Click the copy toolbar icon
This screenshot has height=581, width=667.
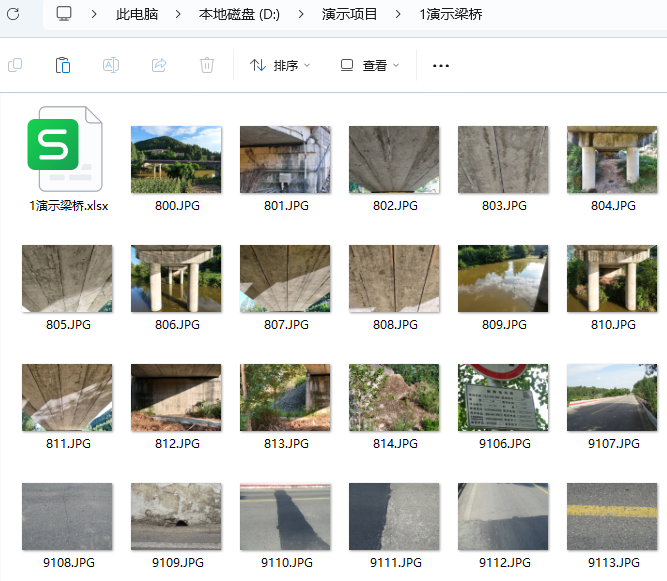click(15, 65)
